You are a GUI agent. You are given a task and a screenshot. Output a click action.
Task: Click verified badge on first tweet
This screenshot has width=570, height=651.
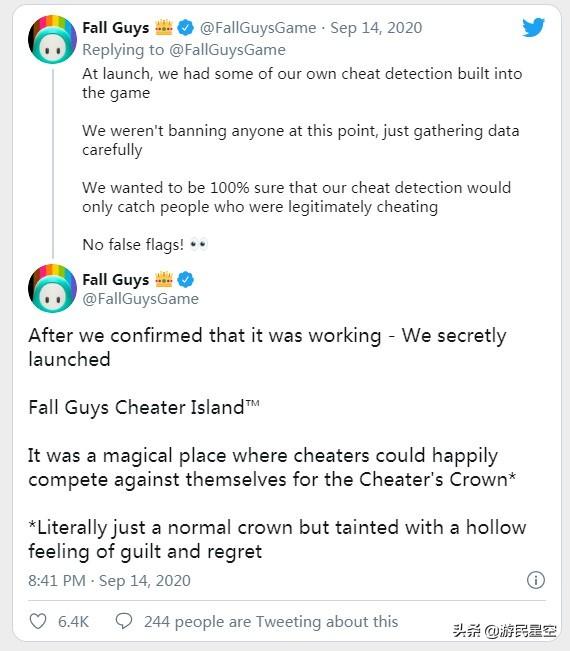(x=185, y=28)
